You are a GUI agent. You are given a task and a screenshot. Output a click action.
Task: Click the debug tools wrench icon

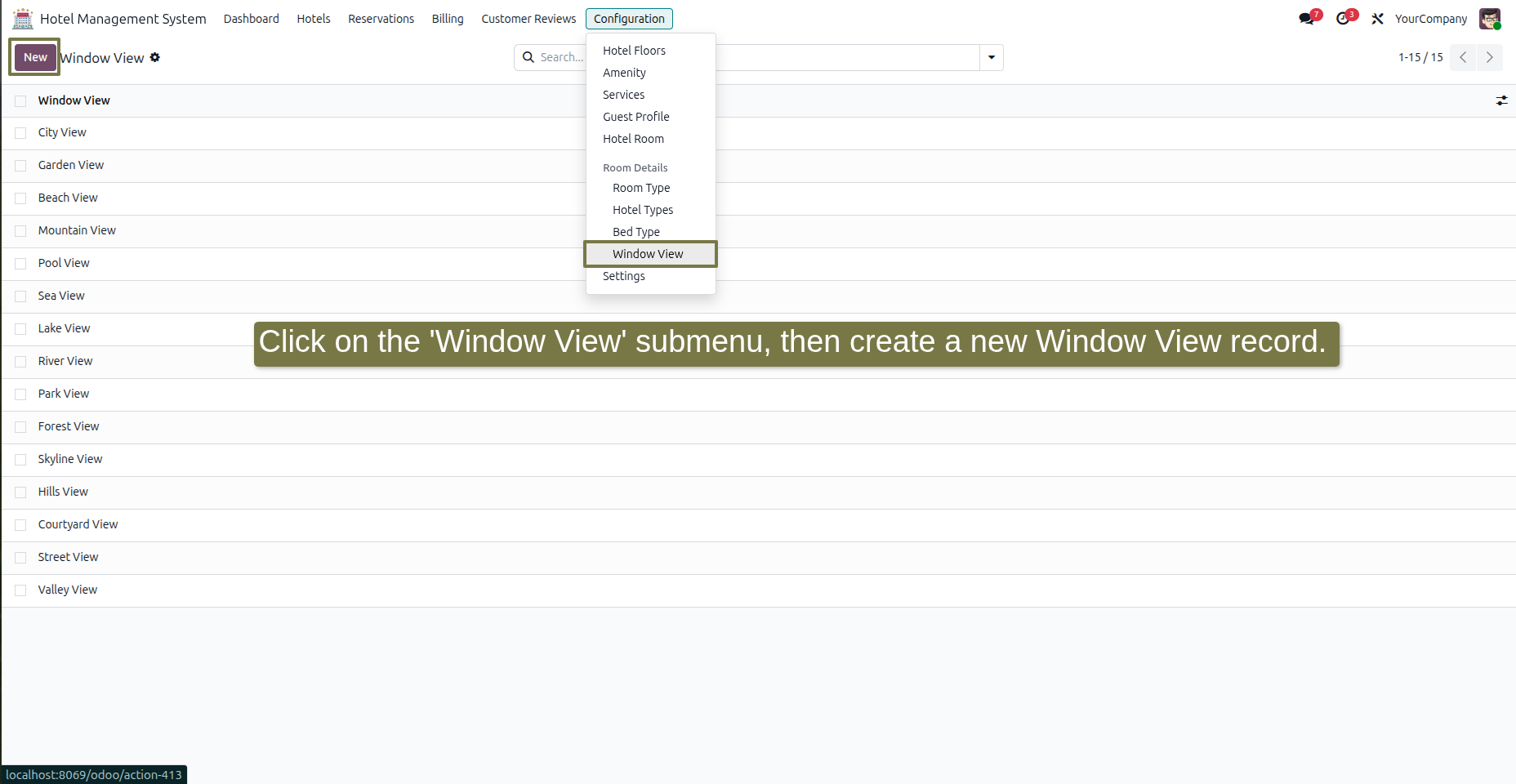coord(1377,19)
